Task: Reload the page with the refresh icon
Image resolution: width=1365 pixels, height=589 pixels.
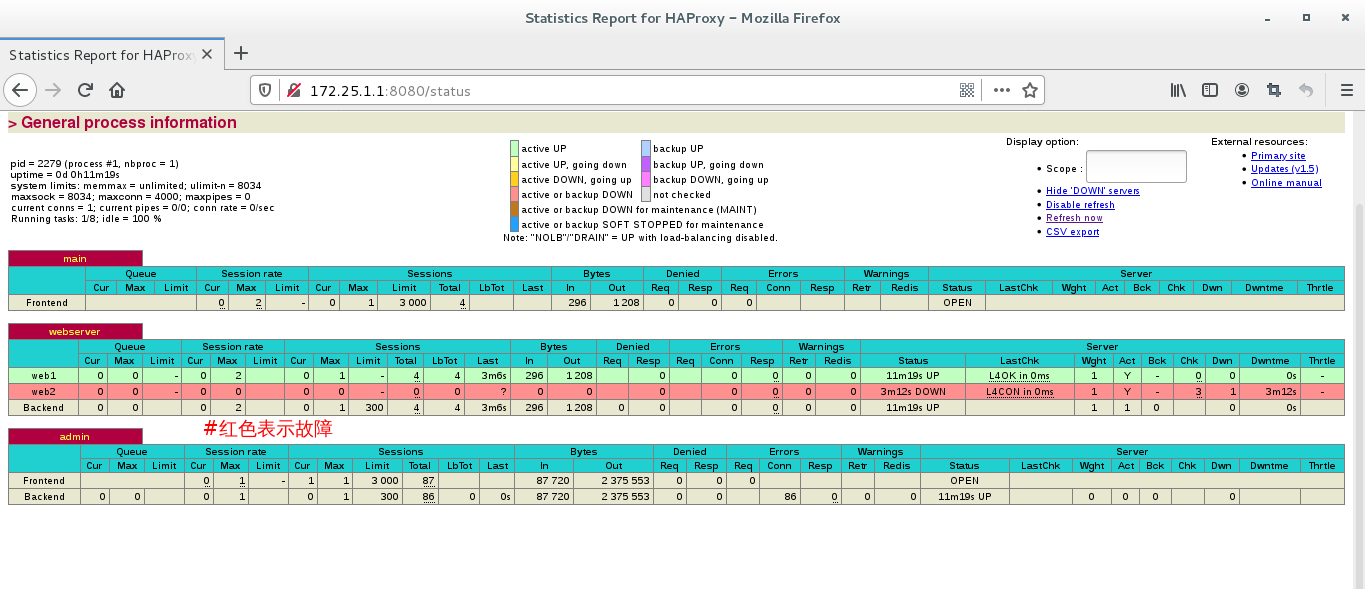Action: (x=85, y=90)
